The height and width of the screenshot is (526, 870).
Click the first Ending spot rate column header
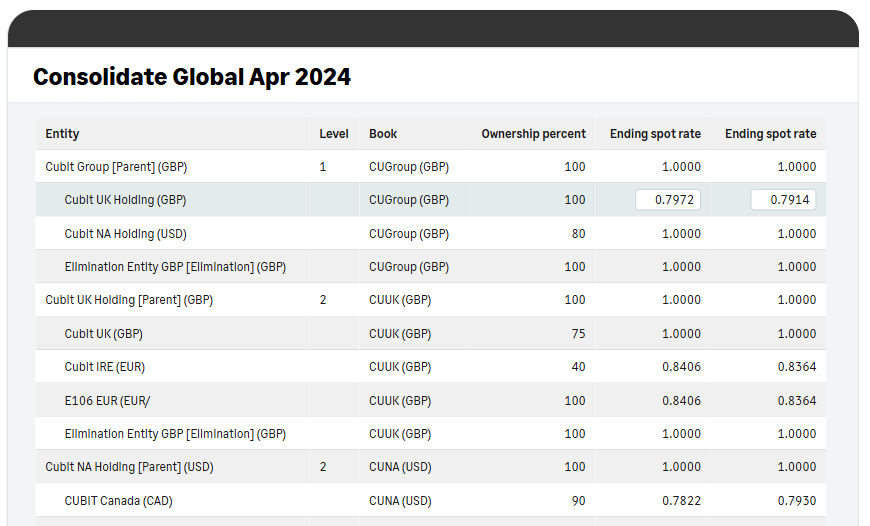point(655,134)
